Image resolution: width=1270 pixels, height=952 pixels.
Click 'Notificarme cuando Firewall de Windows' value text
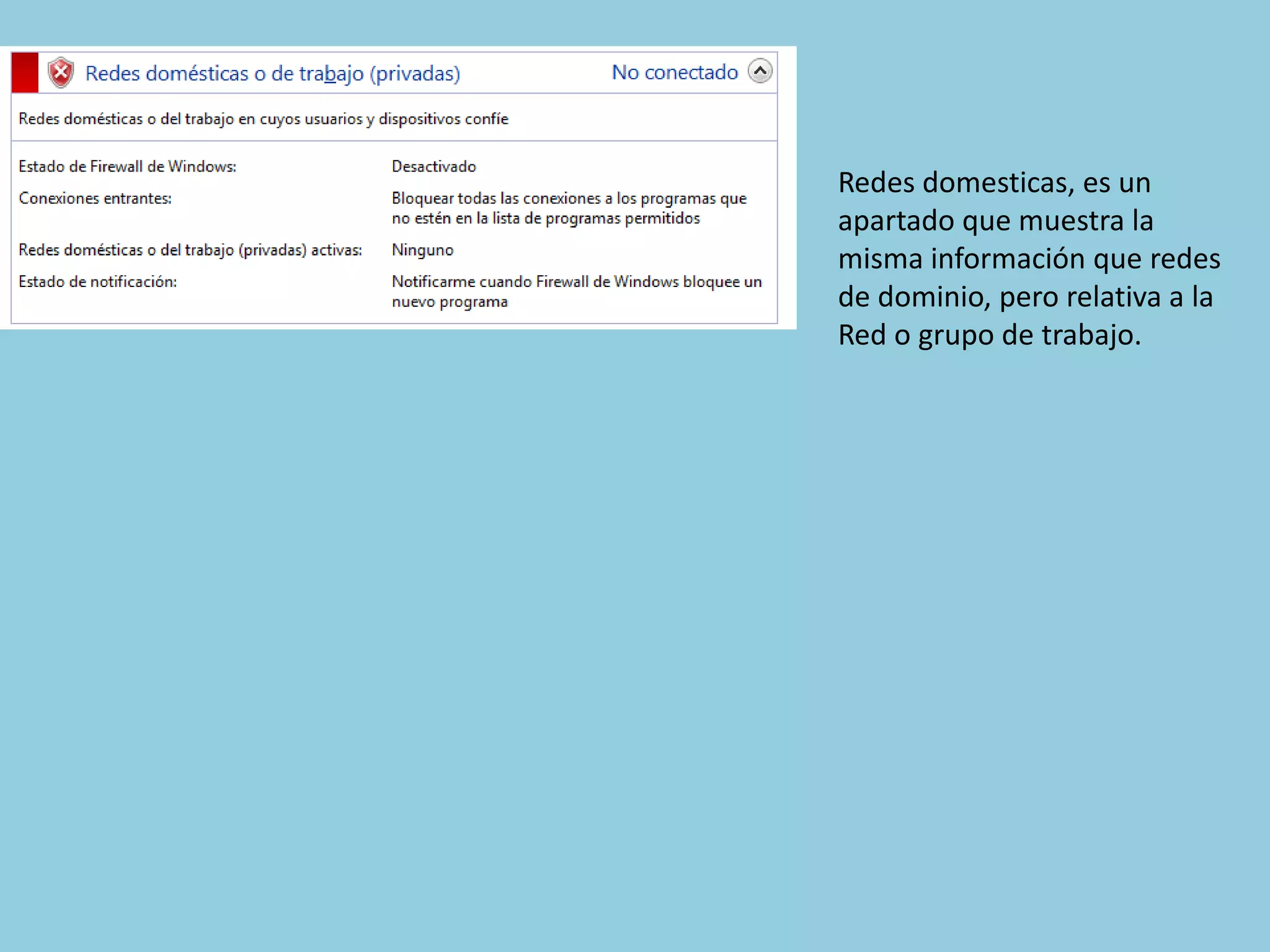(577, 292)
